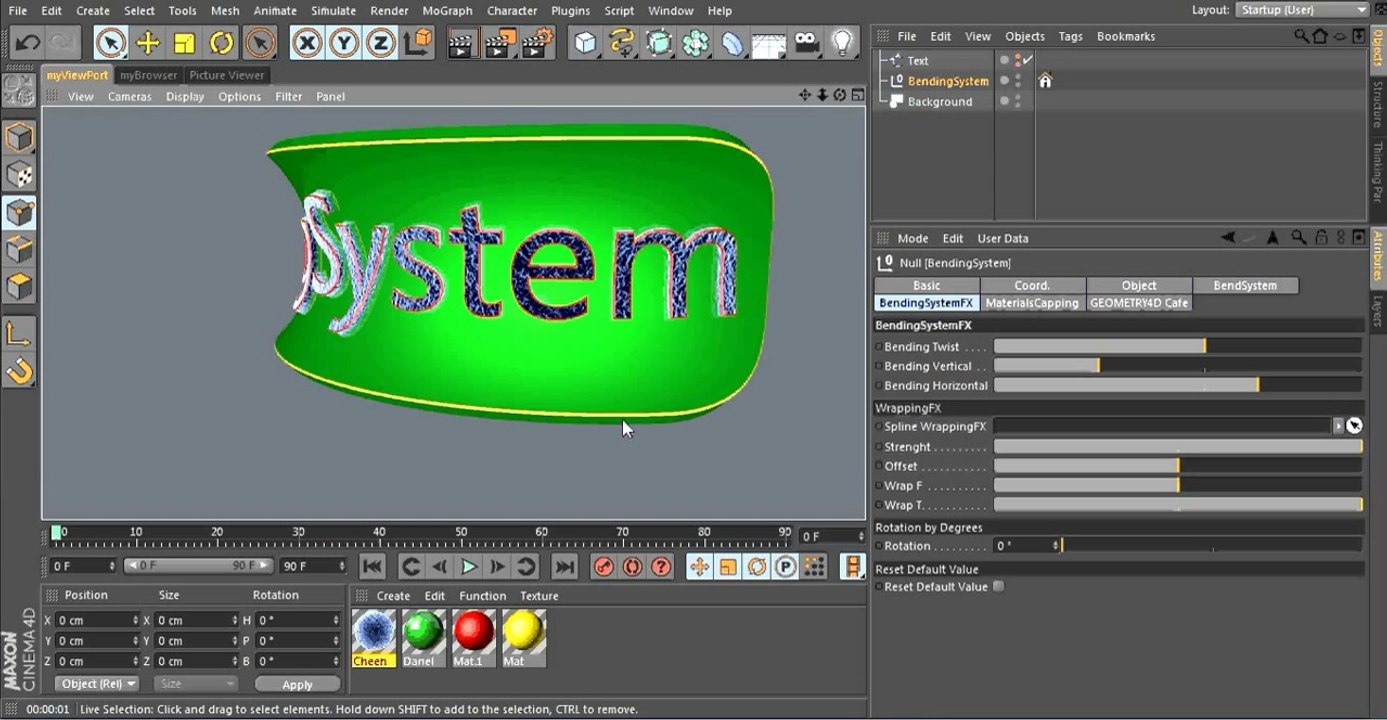
Task: Select the Scale tool
Action: [x=184, y=42]
